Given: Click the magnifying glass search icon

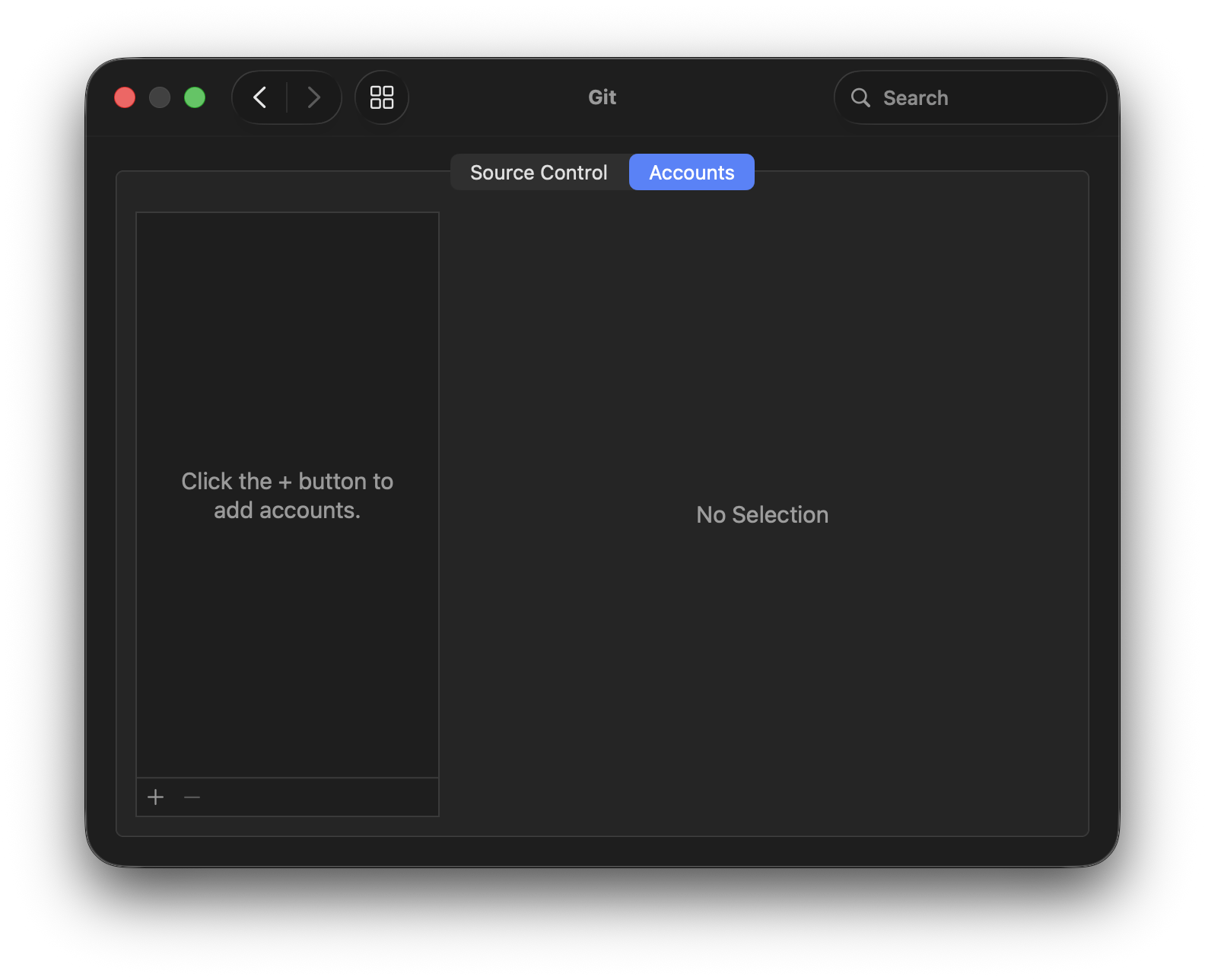Looking at the screenshot, I should pos(860,97).
